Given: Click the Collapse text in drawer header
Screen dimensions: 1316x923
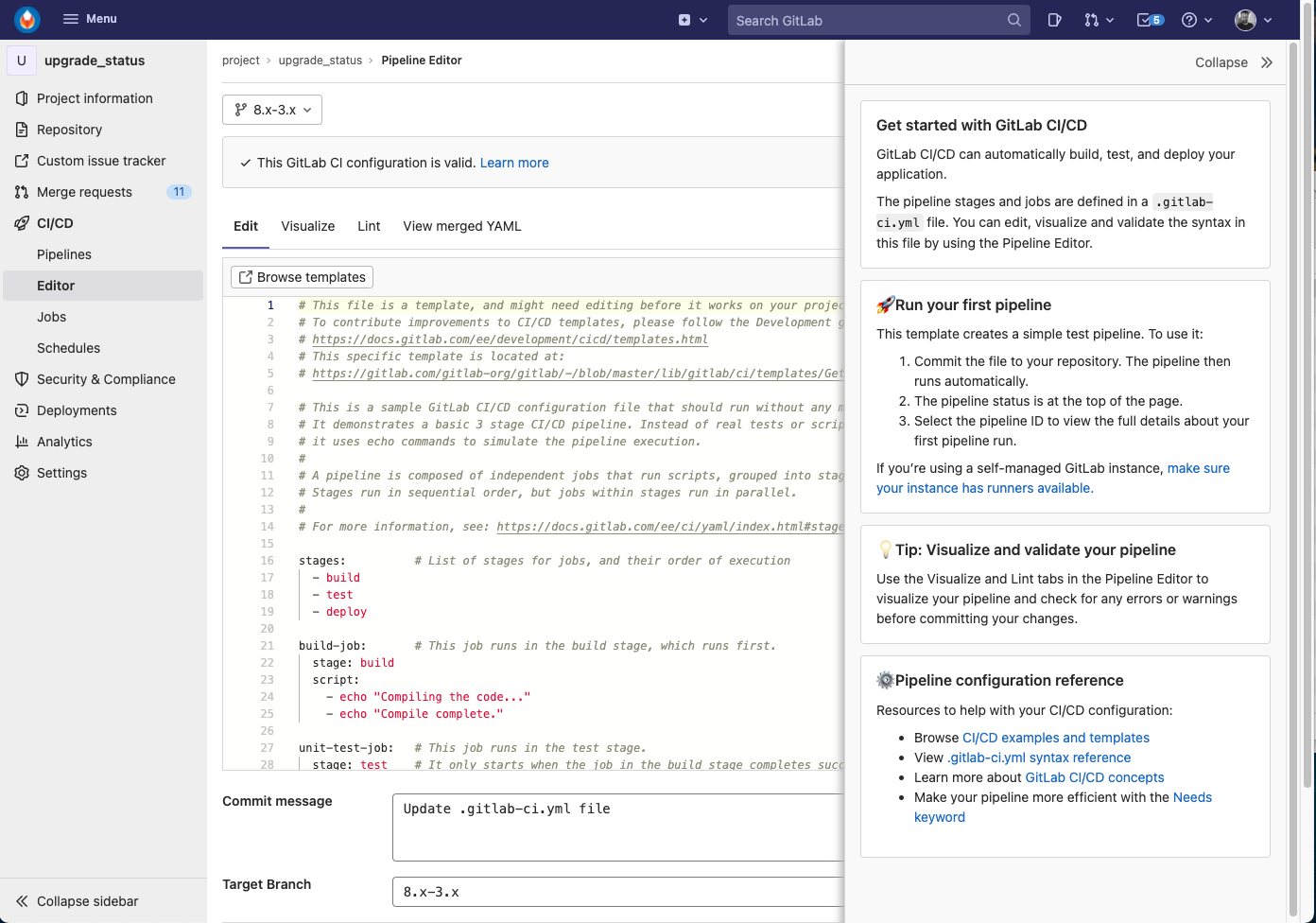Looking at the screenshot, I should [x=1221, y=62].
